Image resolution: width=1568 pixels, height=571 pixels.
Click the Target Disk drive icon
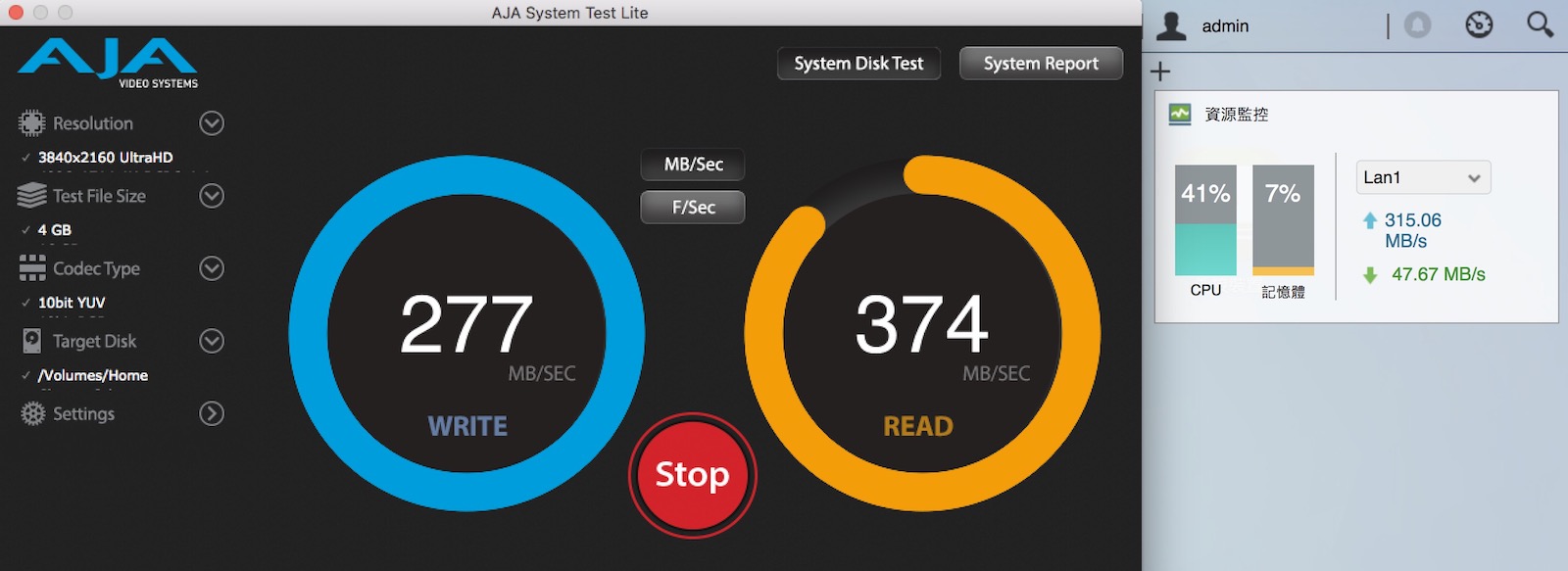pyautogui.click(x=32, y=341)
